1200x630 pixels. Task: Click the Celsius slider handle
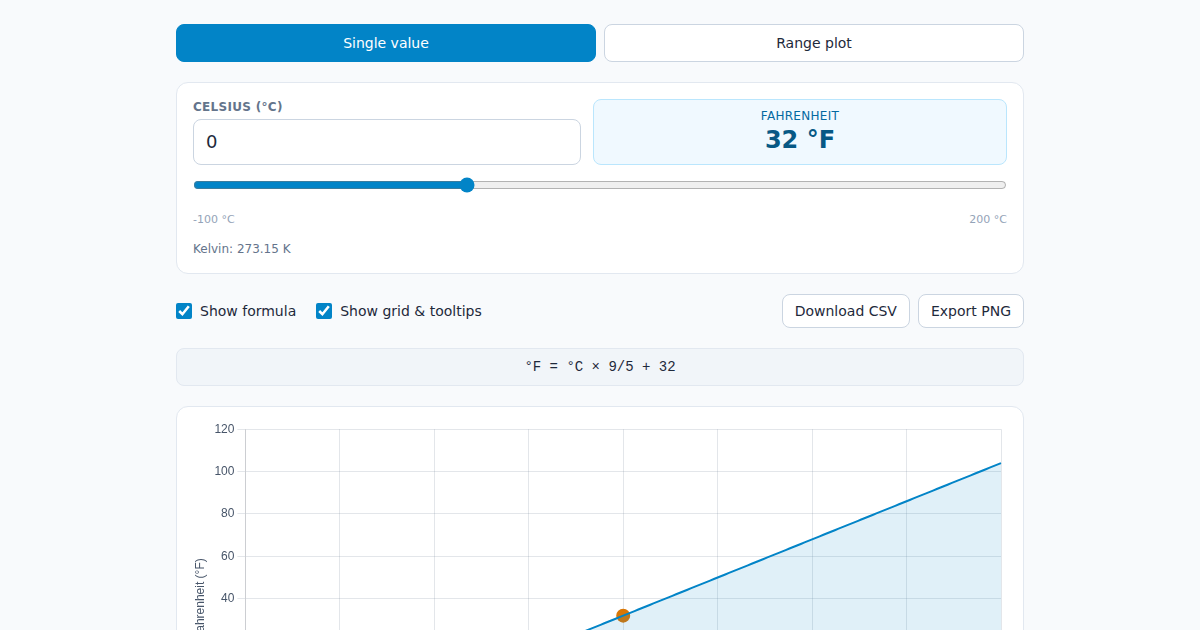pos(467,185)
